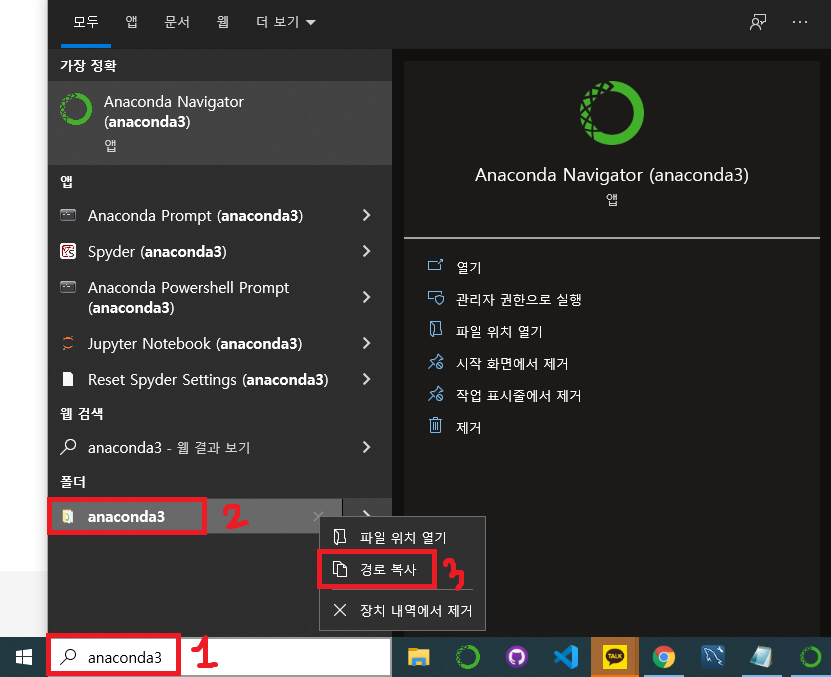
Task: Switch to the 웹 search tab
Action: tap(223, 22)
